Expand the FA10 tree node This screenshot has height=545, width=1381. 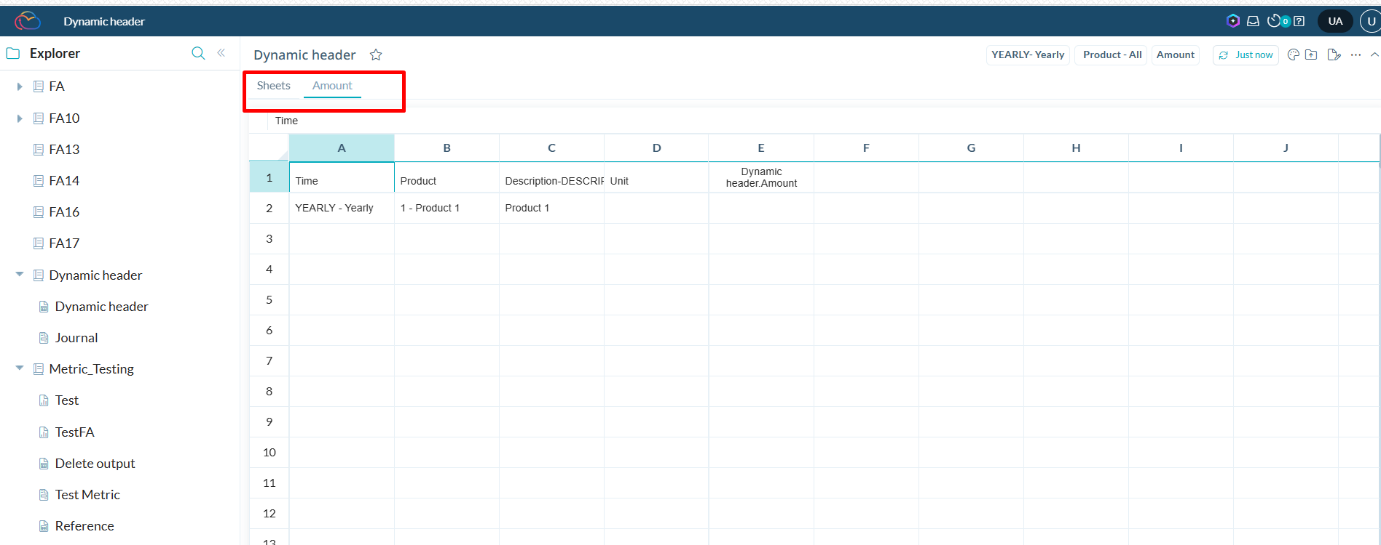[x=19, y=119]
